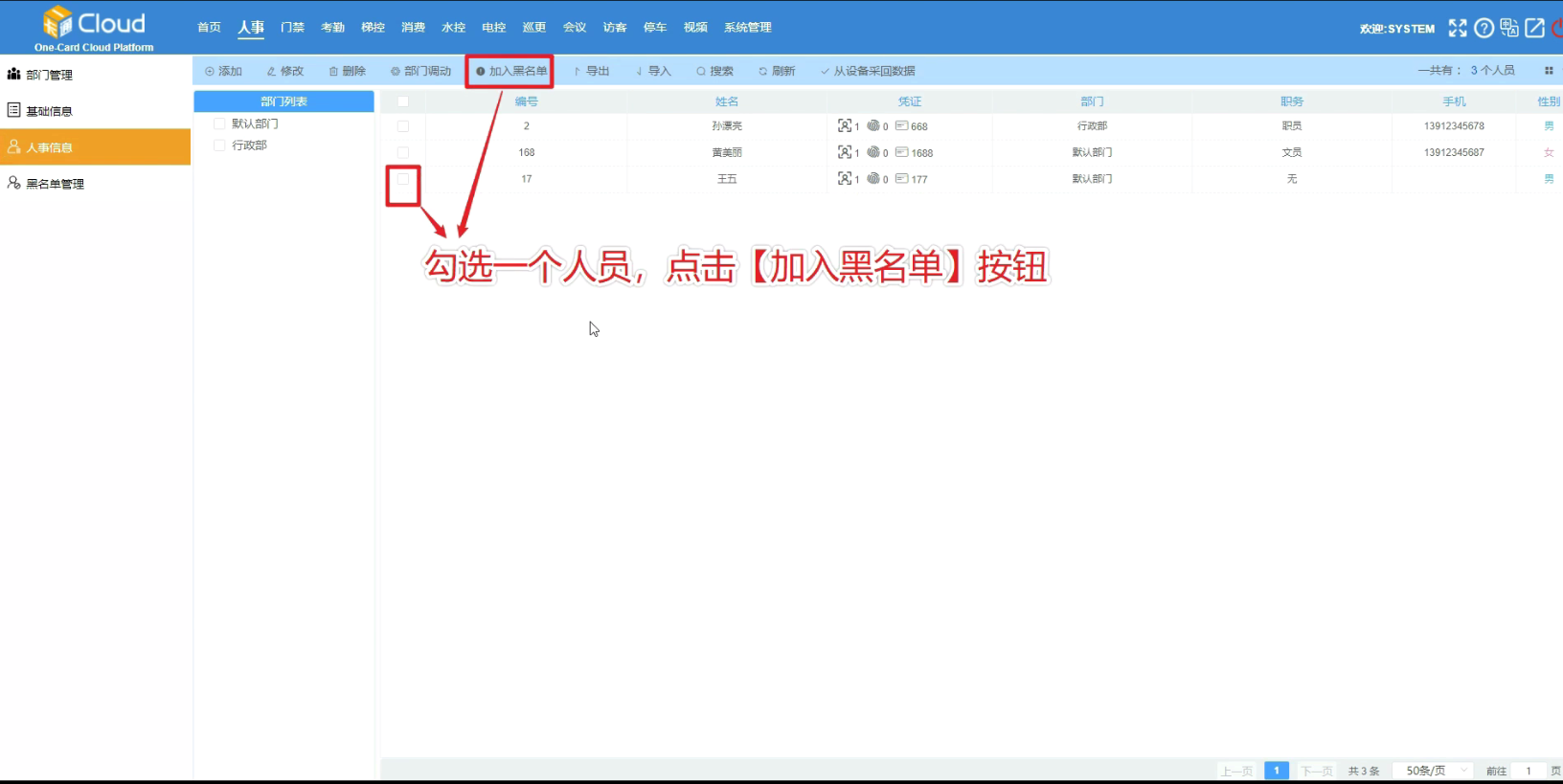Open 黑名单管理 in the left sidebar
The height and width of the screenshot is (784, 1563).
pyautogui.click(x=55, y=184)
